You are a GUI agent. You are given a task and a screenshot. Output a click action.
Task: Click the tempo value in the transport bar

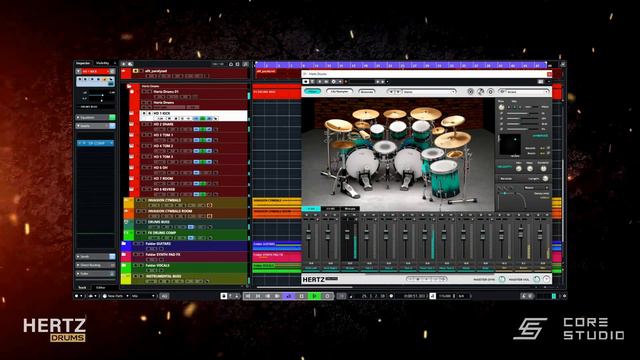click(445, 296)
